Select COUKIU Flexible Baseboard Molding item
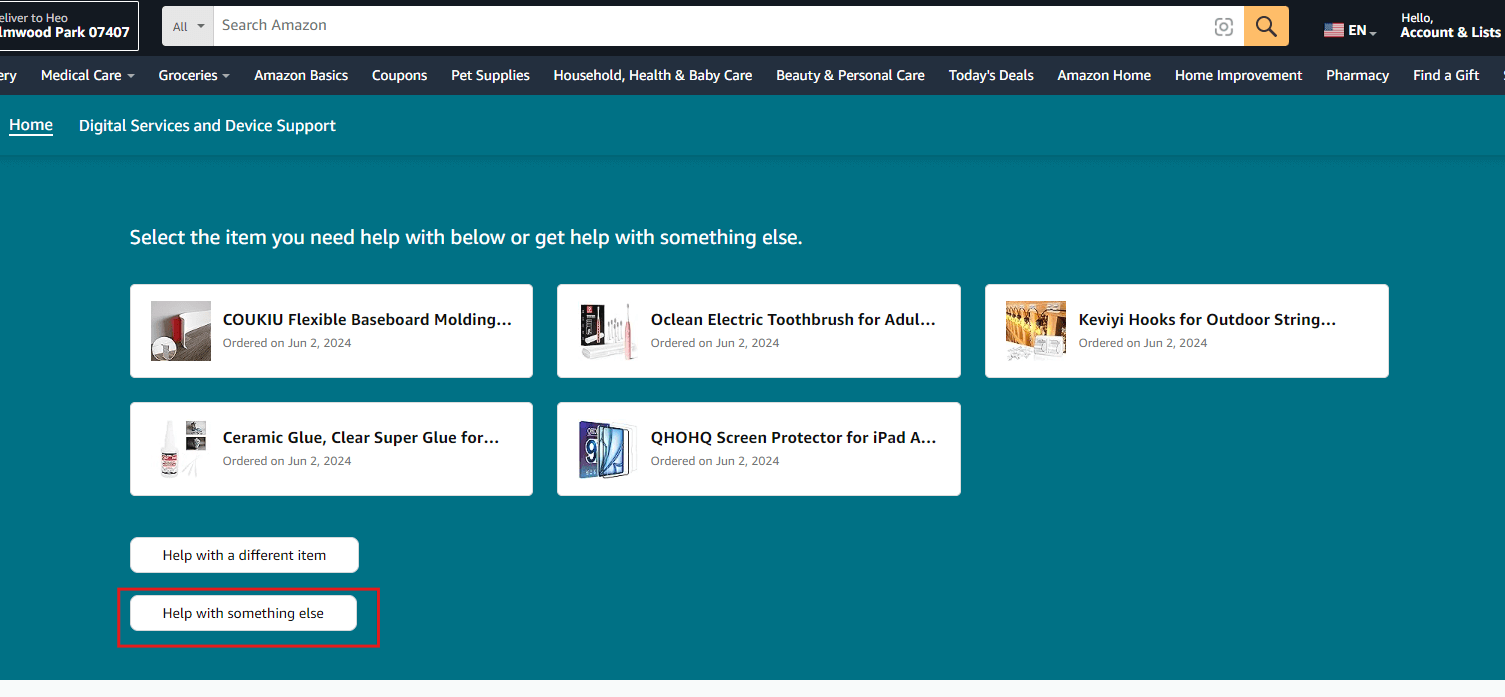 [331, 331]
